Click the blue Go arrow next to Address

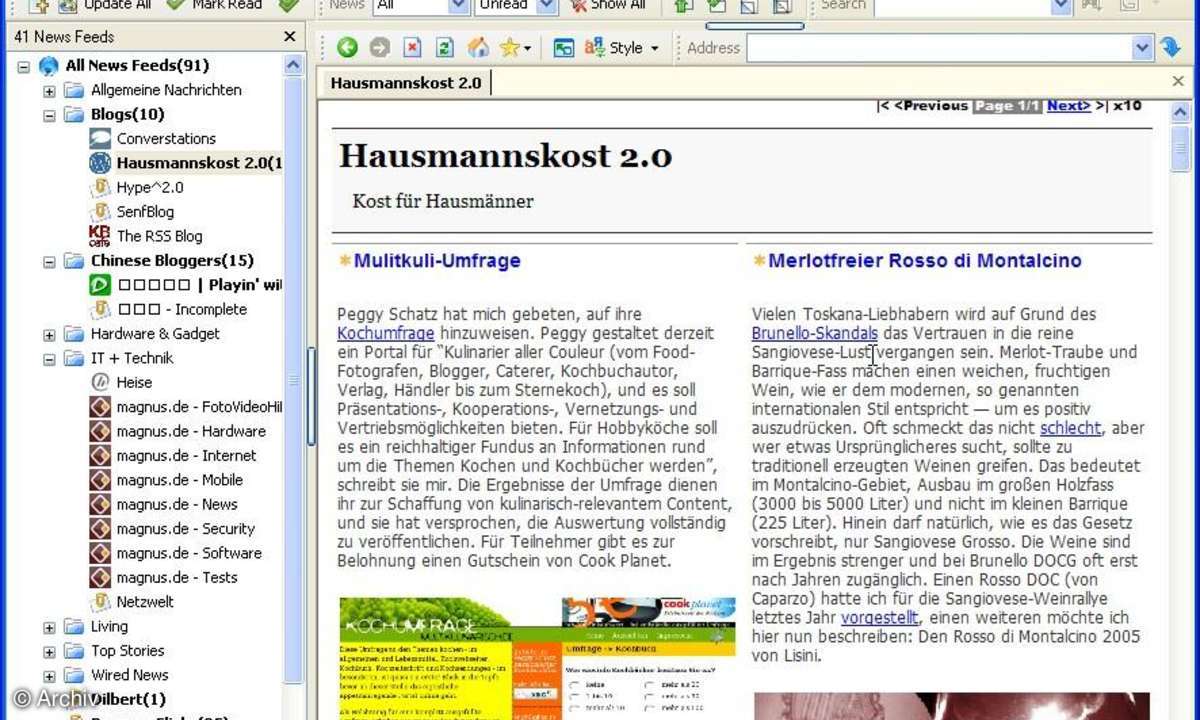click(x=1171, y=47)
